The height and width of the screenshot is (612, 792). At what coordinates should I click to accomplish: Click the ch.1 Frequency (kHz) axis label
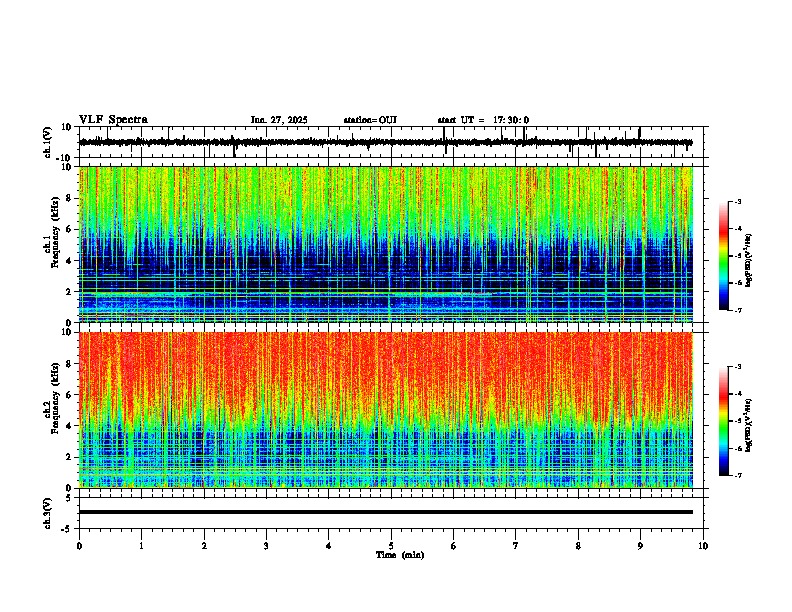[x=52, y=232]
